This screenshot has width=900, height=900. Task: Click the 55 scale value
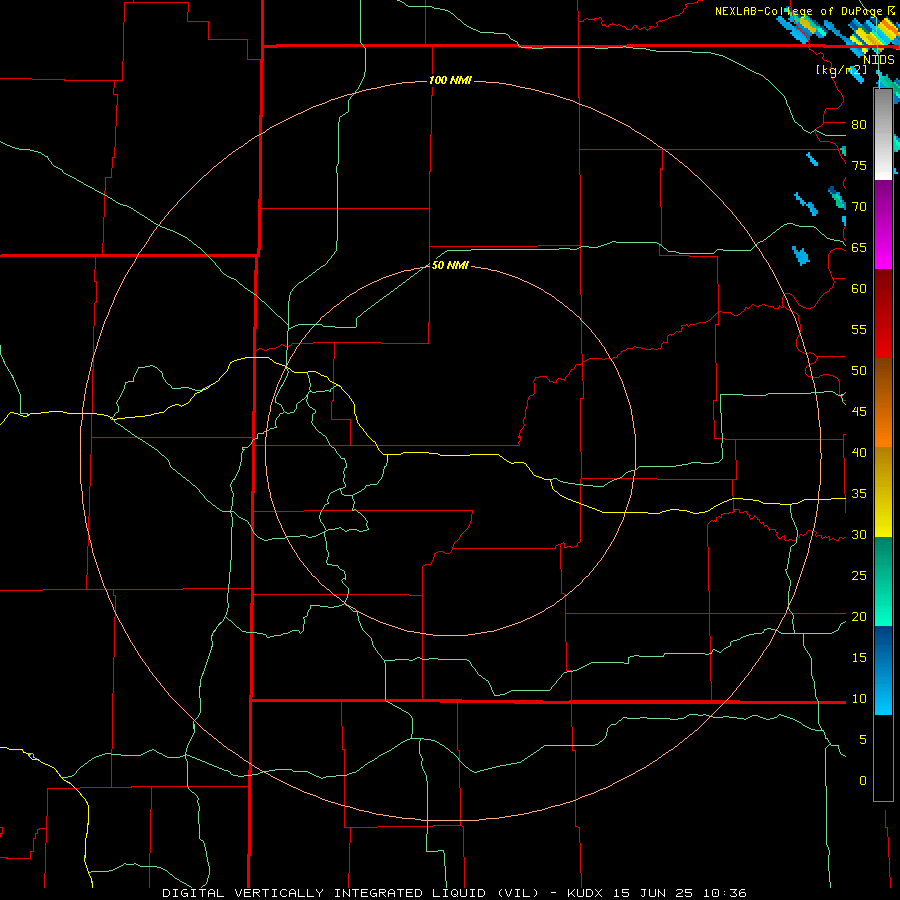tap(859, 329)
